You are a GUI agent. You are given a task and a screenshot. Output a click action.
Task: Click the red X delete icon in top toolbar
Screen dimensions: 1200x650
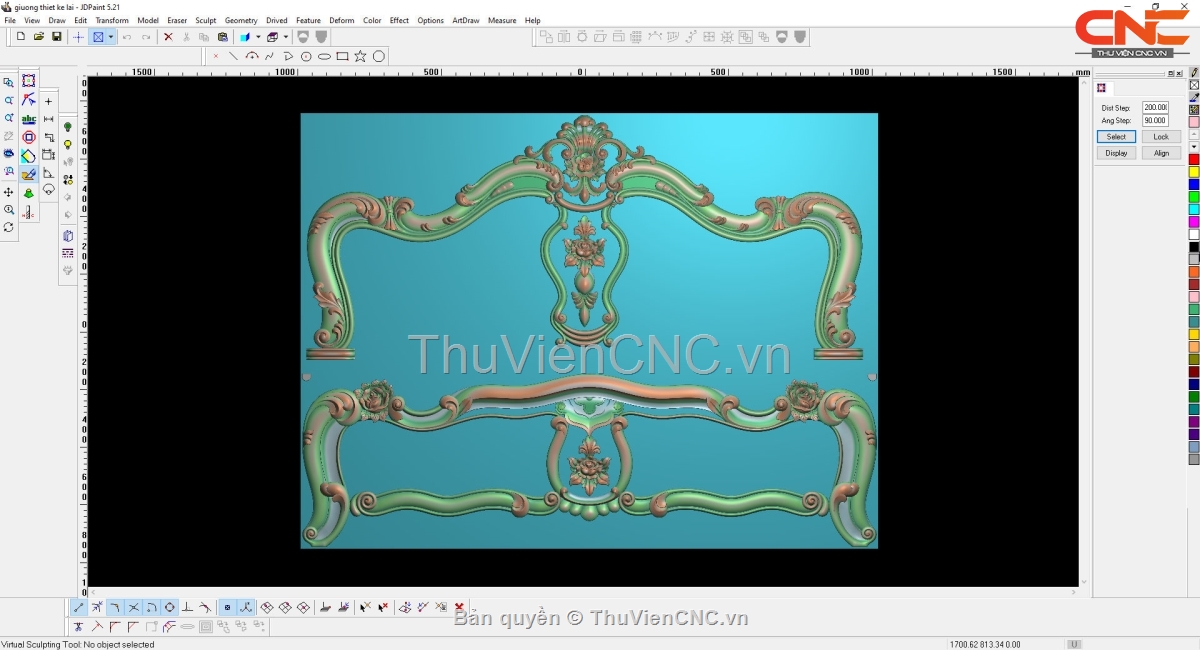coord(168,37)
